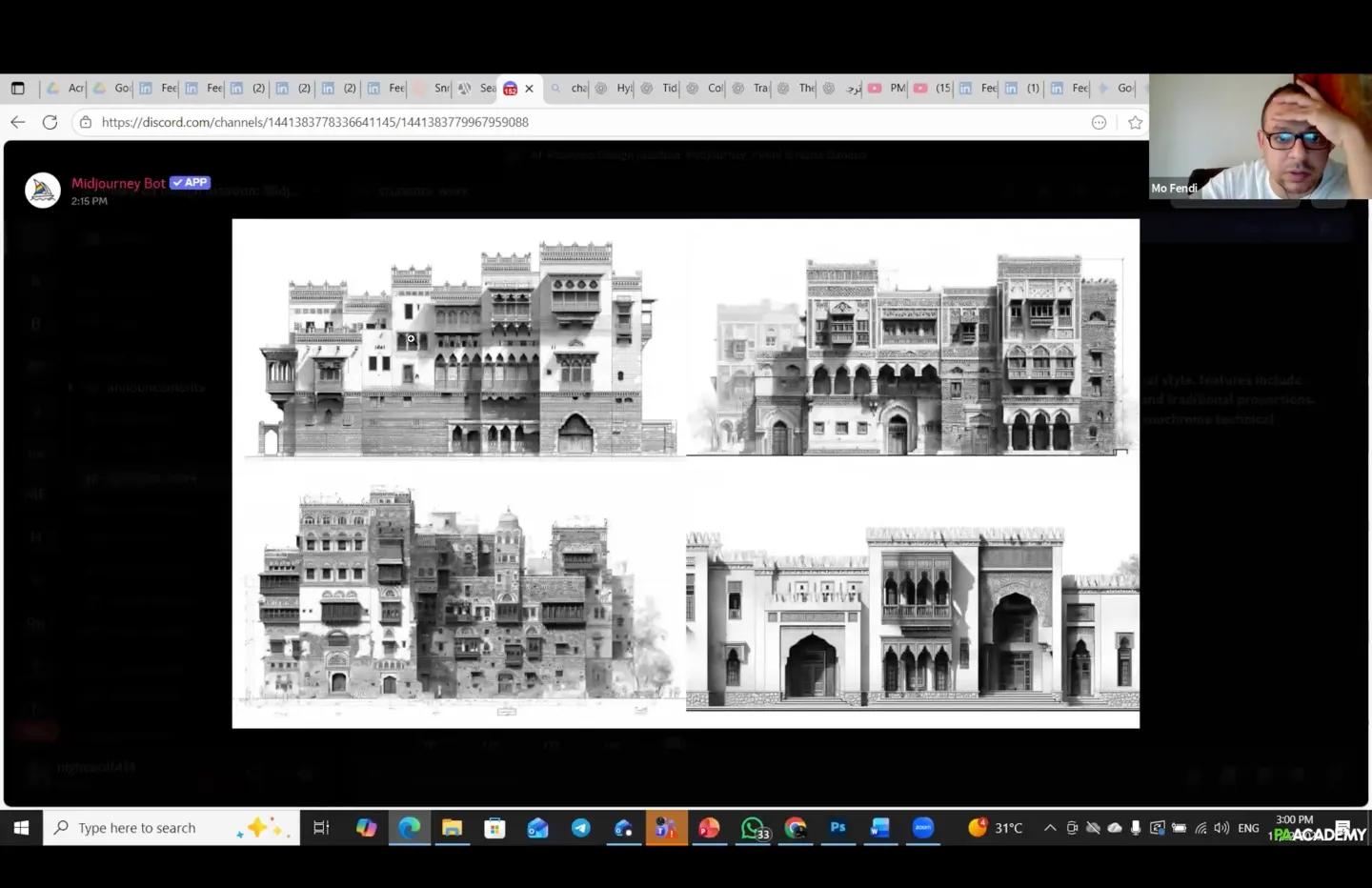Add this page to favorites star
This screenshot has width=1372, height=888.
coord(1135,122)
